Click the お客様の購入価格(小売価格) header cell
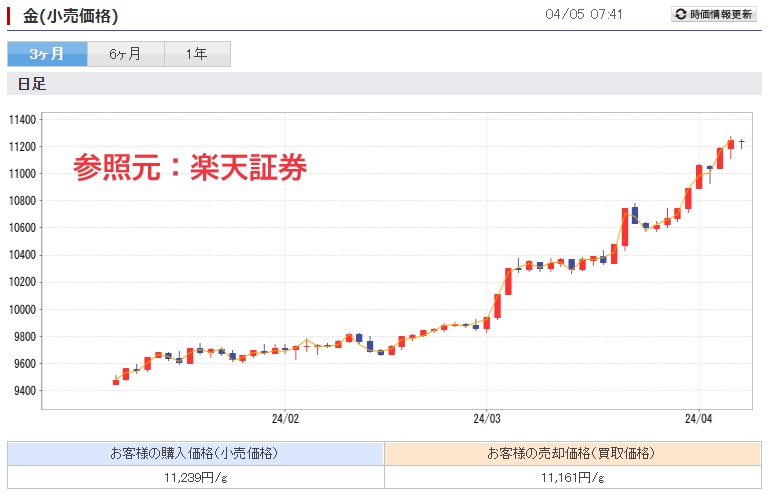The width and height of the screenshot is (775, 504). click(196, 454)
